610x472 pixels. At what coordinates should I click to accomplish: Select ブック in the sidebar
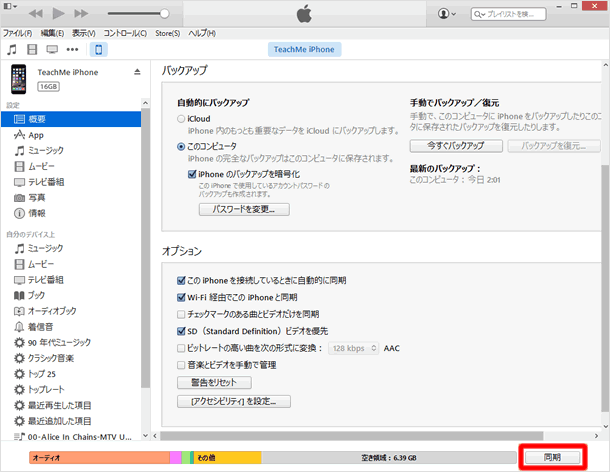pyautogui.click(x=71, y=295)
